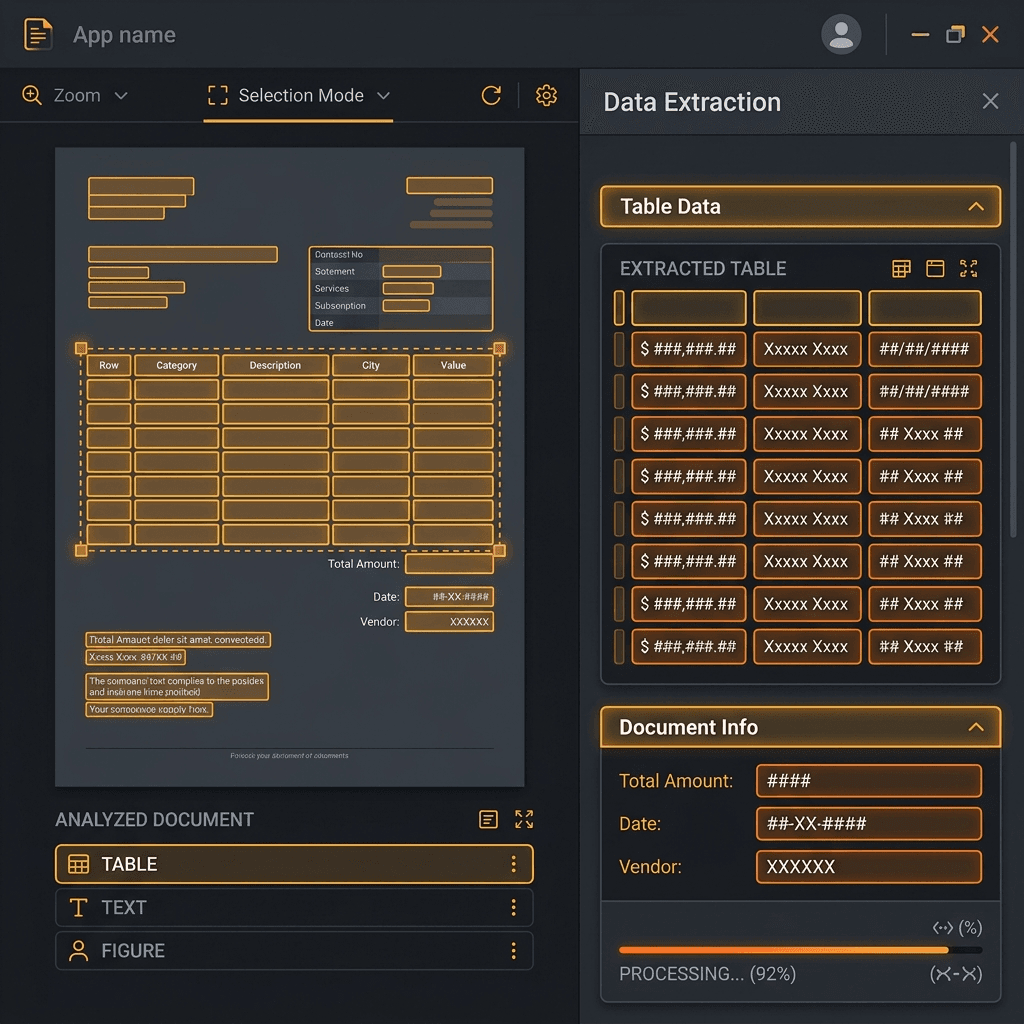Open the user profile avatar
Viewport: 1024px width, 1024px height.
tap(840, 34)
